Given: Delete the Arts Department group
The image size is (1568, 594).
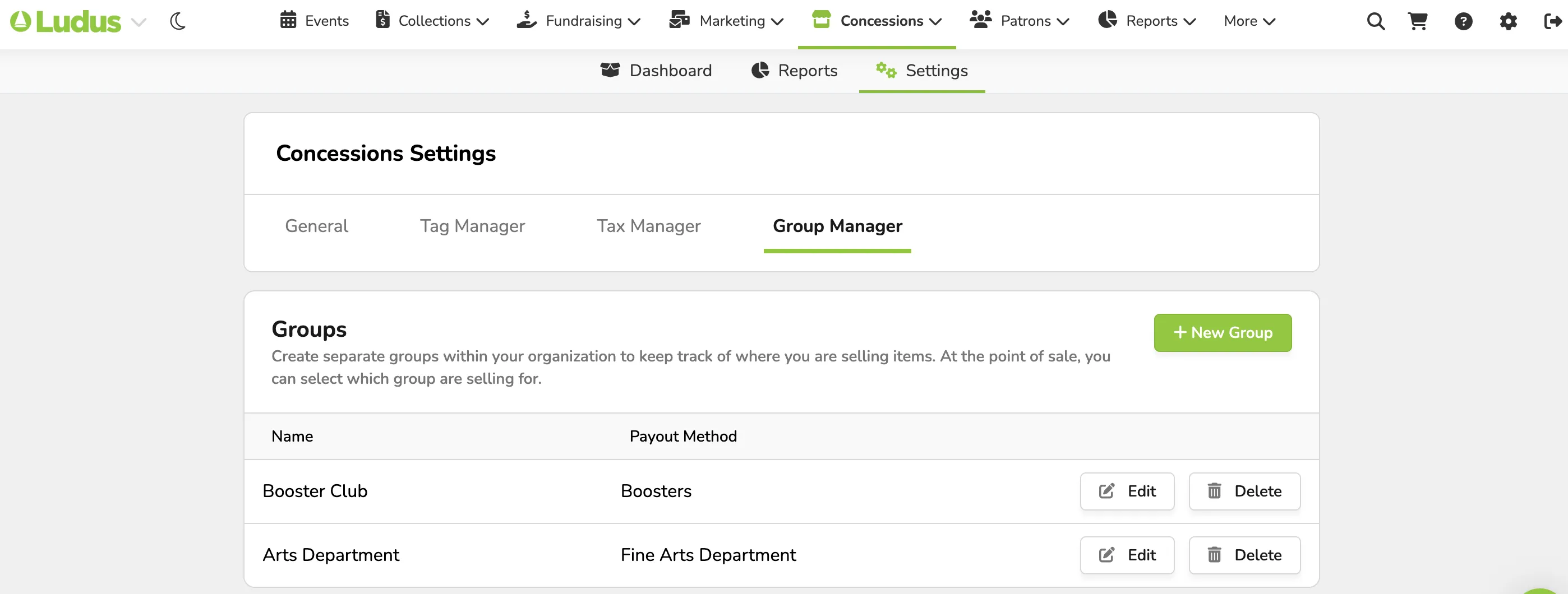Looking at the screenshot, I should [1244, 554].
